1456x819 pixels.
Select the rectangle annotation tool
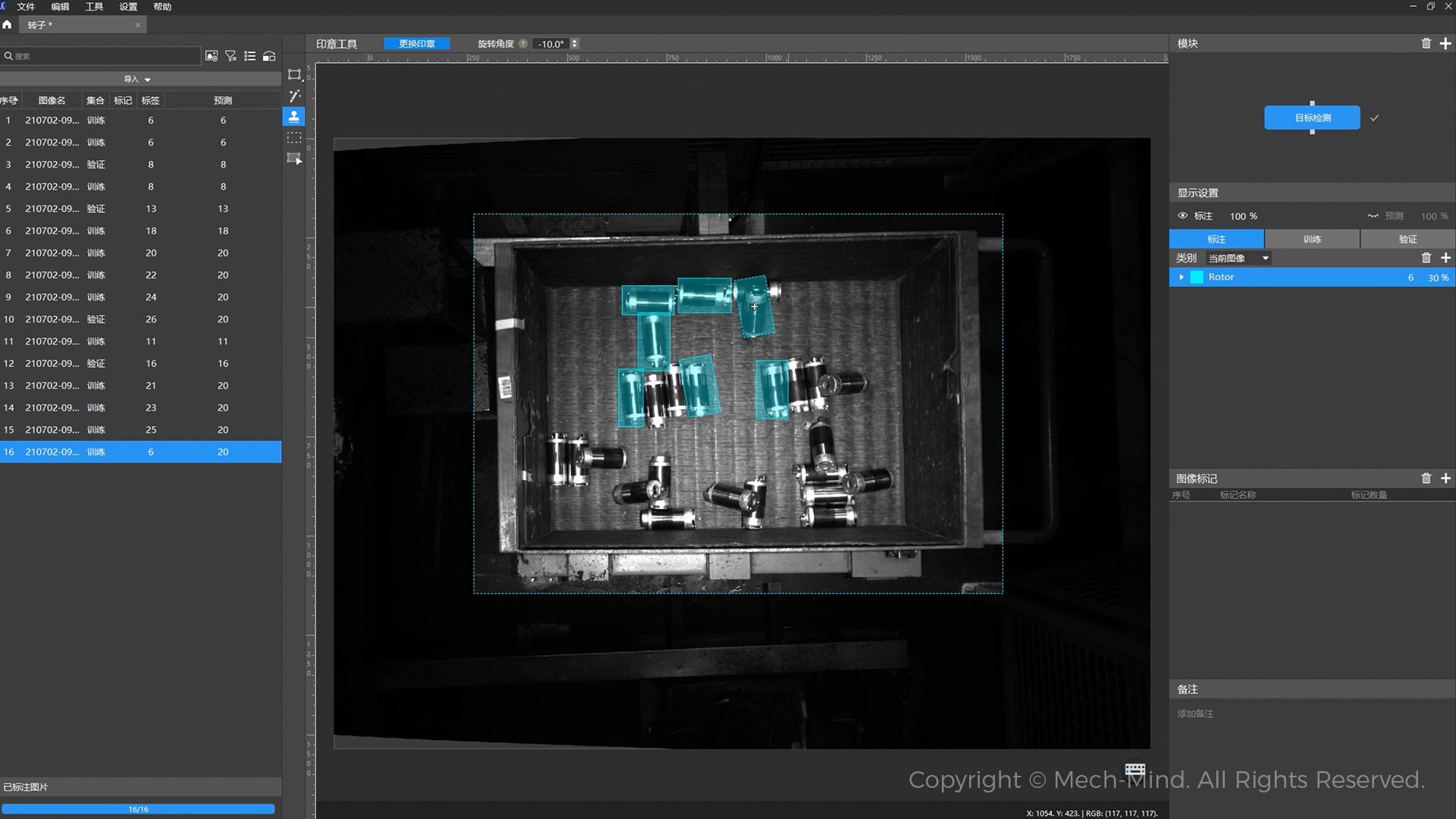point(294,74)
